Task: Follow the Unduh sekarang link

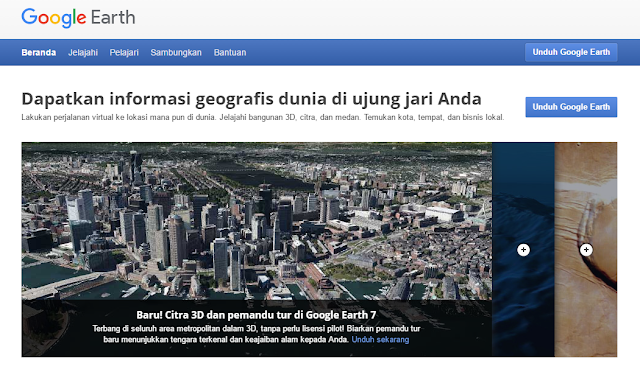Action: click(380, 339)
